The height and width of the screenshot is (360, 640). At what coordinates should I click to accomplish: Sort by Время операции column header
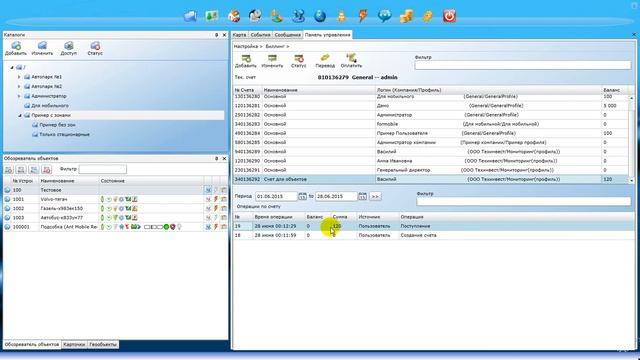point(273,217)
